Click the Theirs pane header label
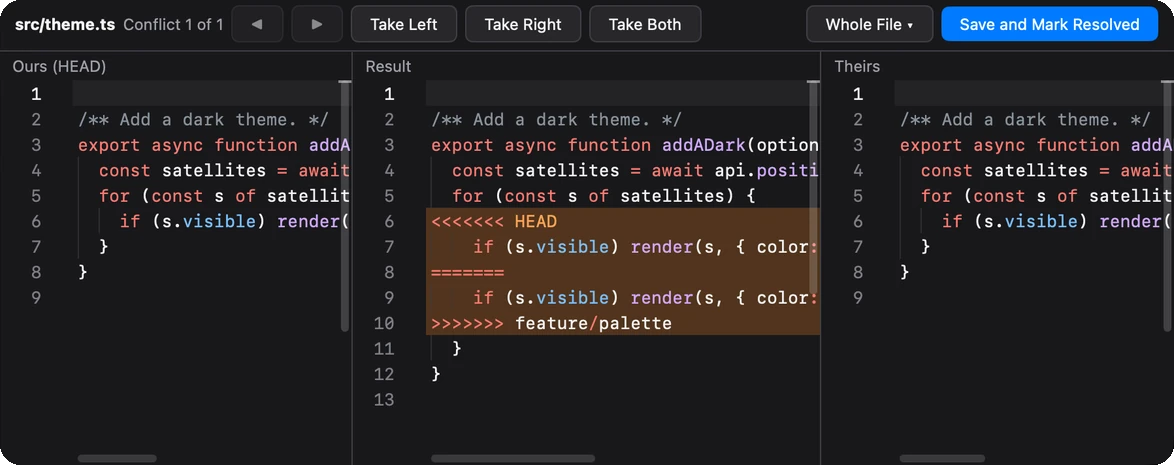 click(857, 66)
